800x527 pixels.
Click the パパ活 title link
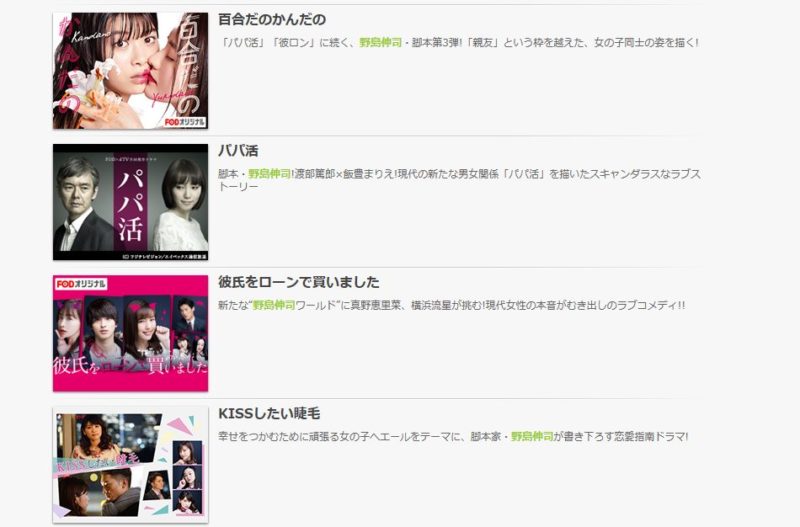click(x=238, y=150)
